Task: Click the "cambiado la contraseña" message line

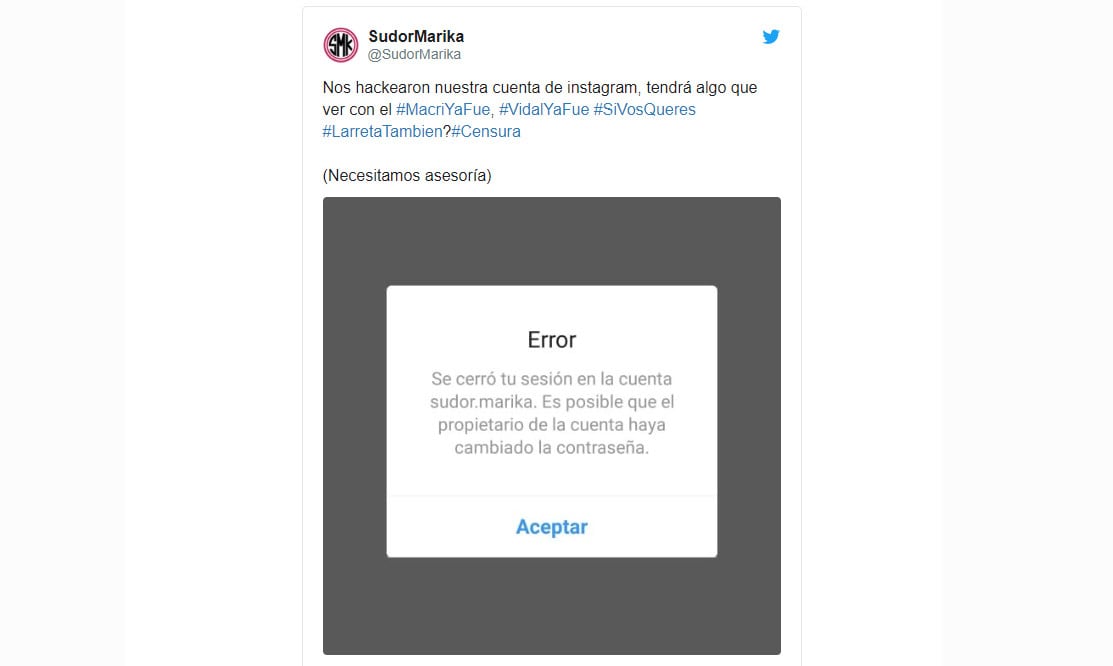Action: (x=552, y=448)
